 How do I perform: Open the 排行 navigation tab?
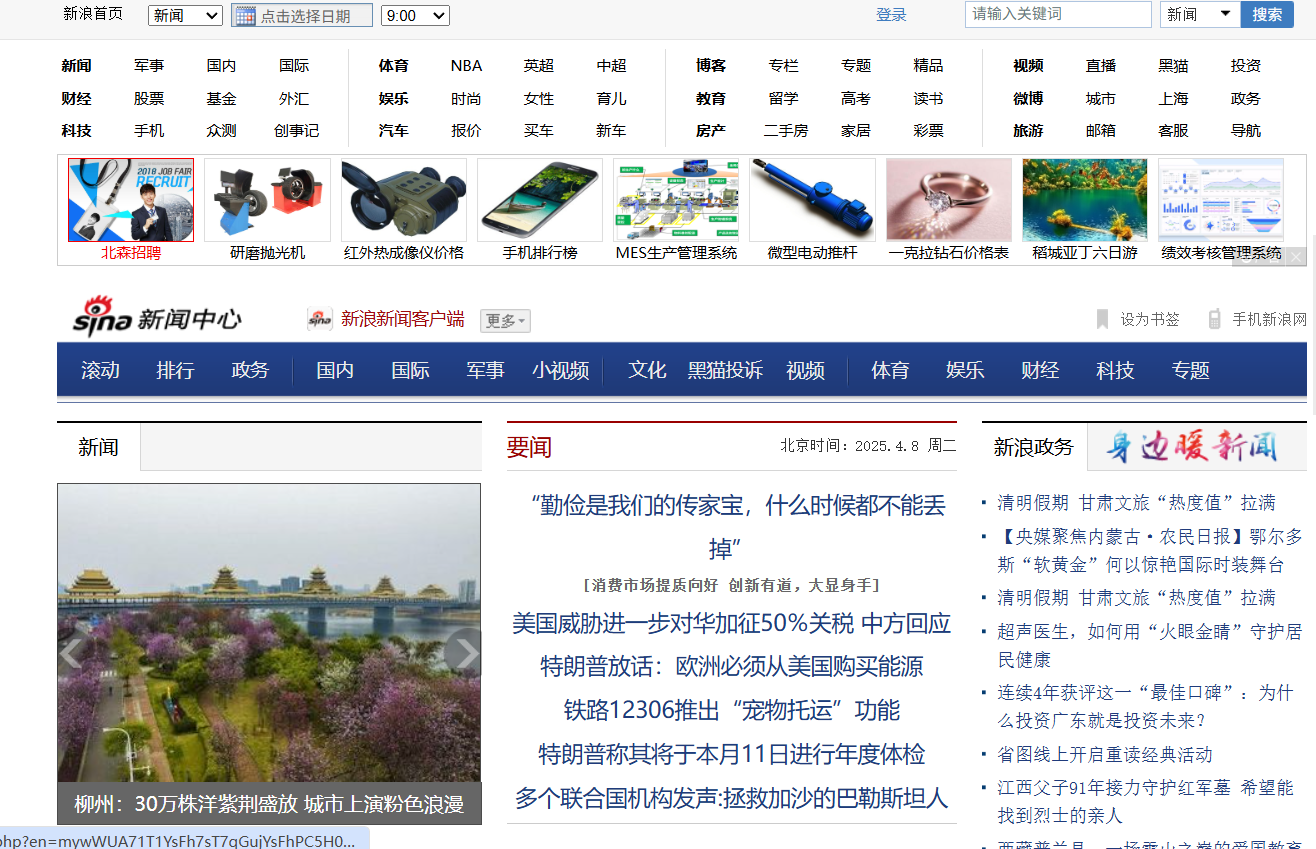[x=175, y=370]
